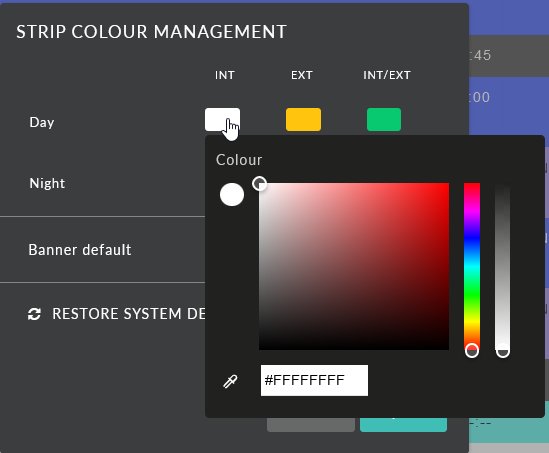This screenshot has height=453, width=549.
Task: Pick a colour with the eyedropper tool
Action: coord(230,381)
